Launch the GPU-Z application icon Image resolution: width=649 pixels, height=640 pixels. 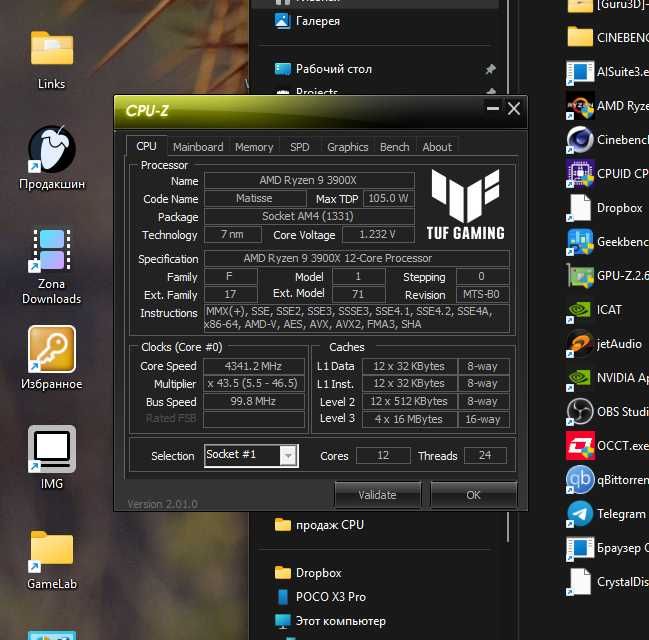click(579, 275)
